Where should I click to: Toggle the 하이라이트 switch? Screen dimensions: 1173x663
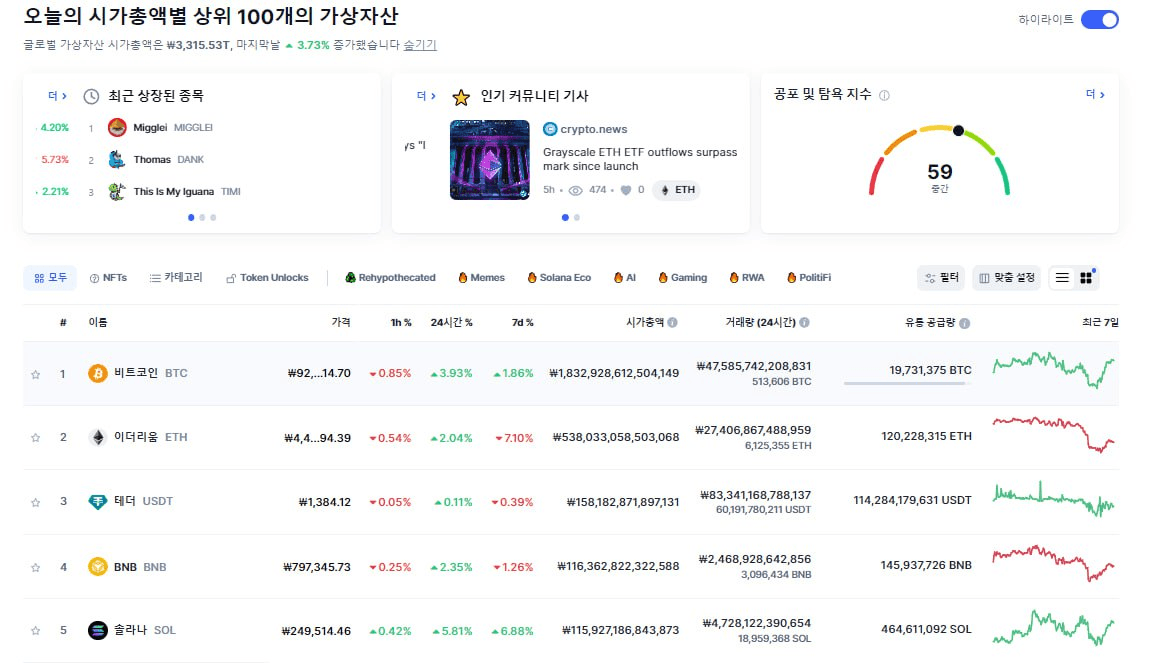click(1099, 19)
